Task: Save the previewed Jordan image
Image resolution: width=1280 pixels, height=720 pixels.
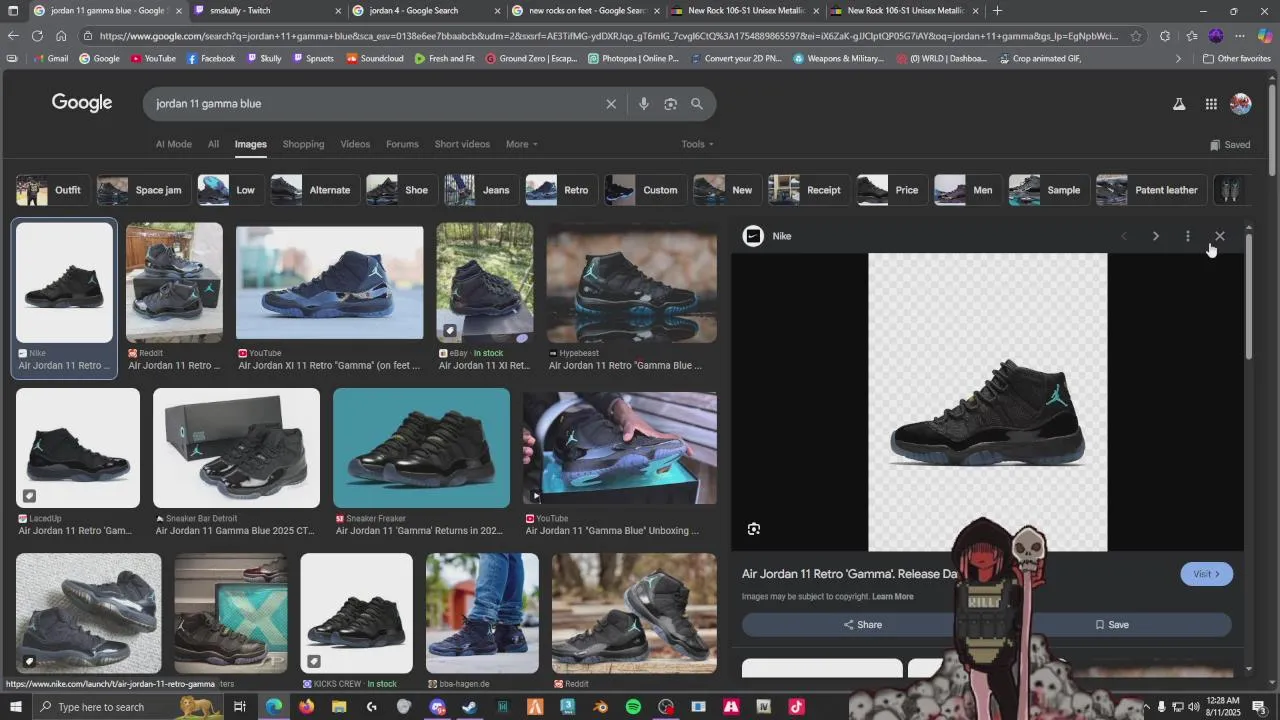Action: pos(1111,625)
